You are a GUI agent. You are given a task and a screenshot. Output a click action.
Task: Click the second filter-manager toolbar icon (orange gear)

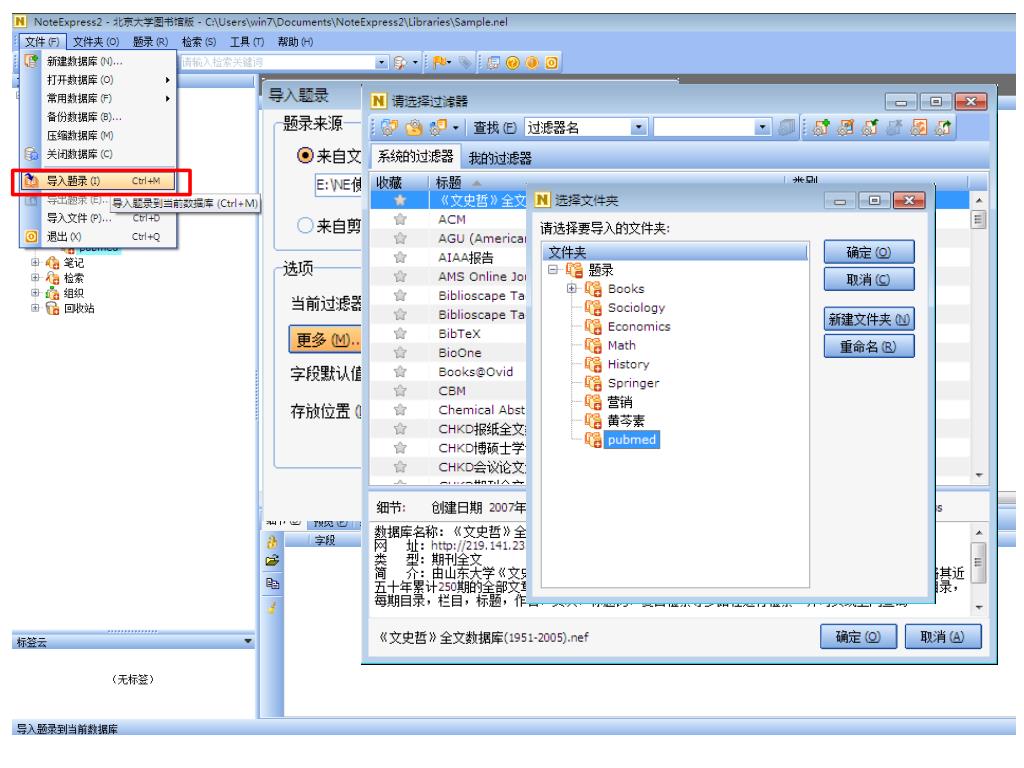tap(413, 127)
